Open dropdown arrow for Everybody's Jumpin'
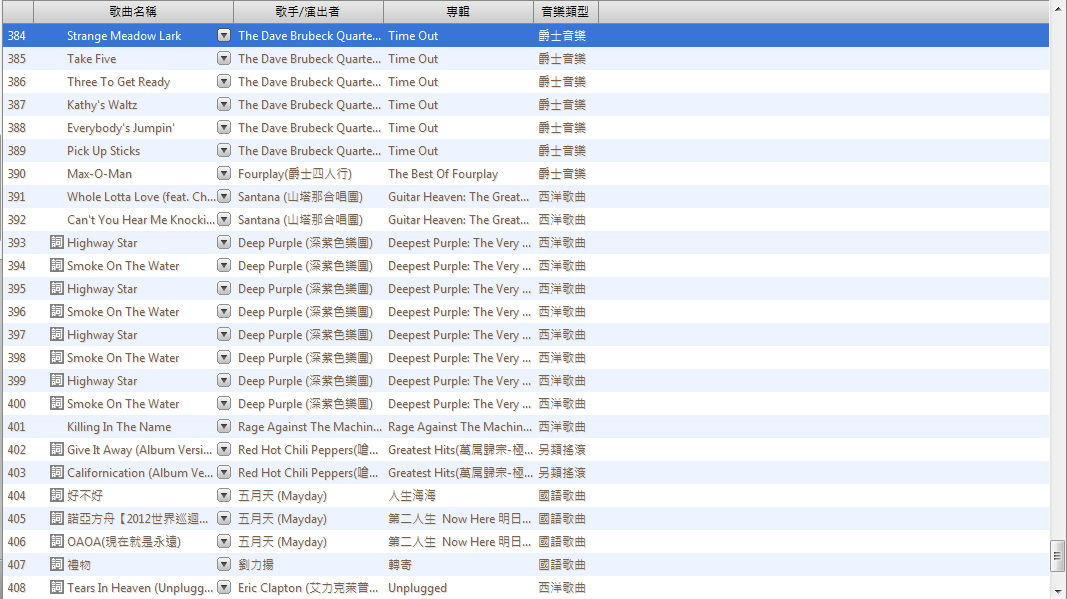The image size is (1067, 599). click(x=224, y=127)
